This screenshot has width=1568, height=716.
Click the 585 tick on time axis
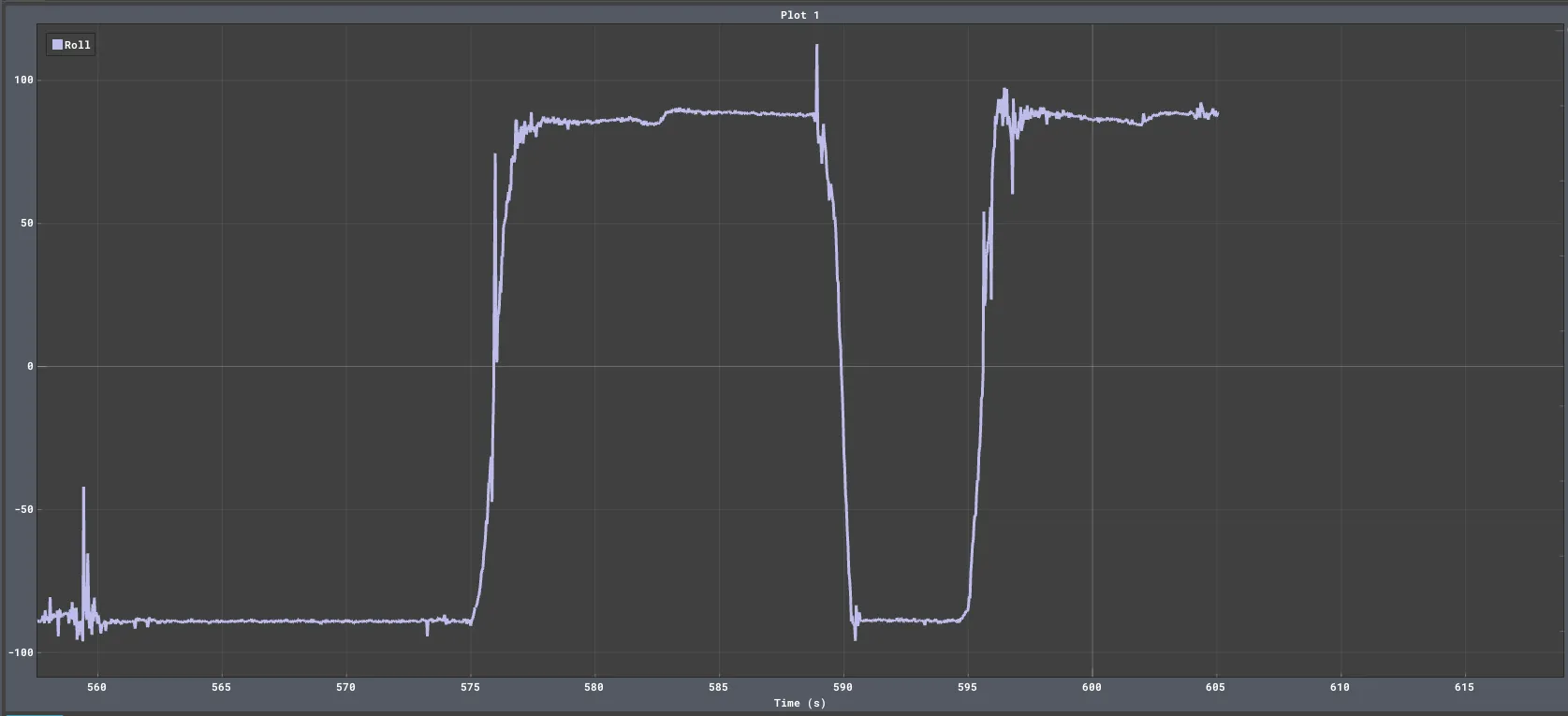(718, 687)
